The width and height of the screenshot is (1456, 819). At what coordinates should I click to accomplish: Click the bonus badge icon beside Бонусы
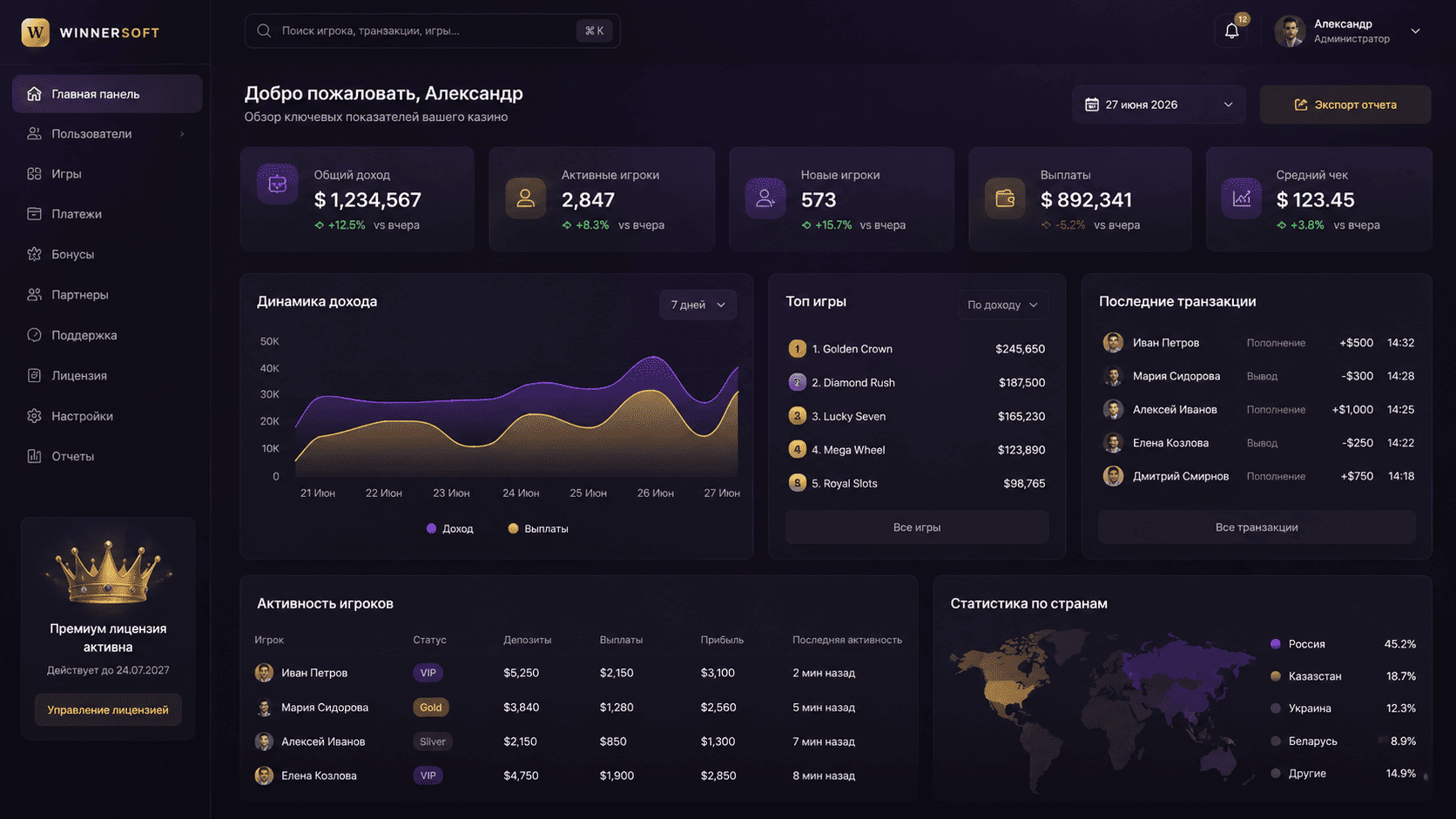click(34, 254)
